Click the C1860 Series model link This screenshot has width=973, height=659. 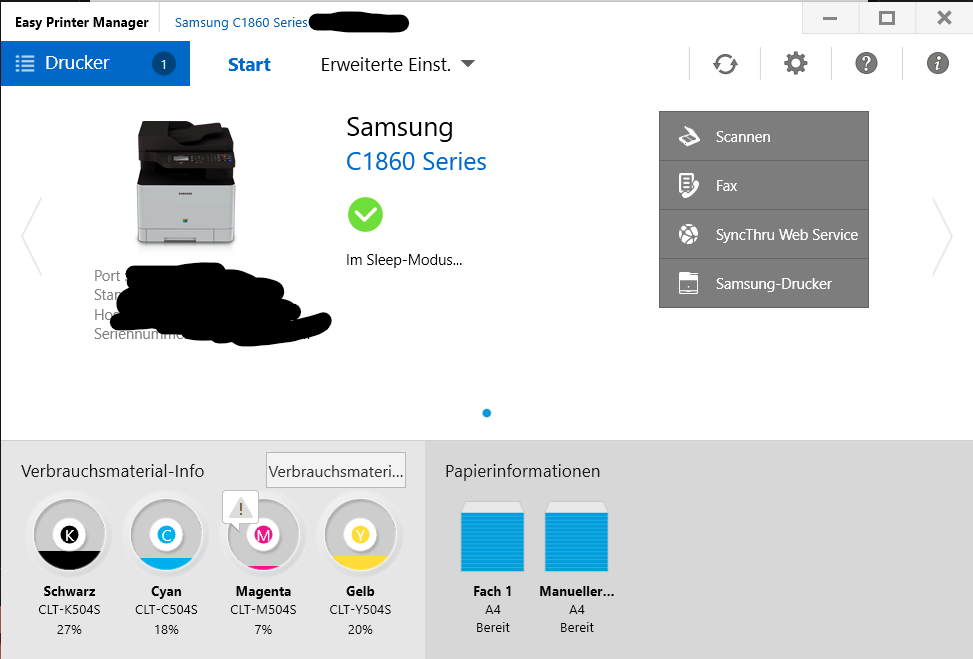pyautogui.click(x=416, y=161)
